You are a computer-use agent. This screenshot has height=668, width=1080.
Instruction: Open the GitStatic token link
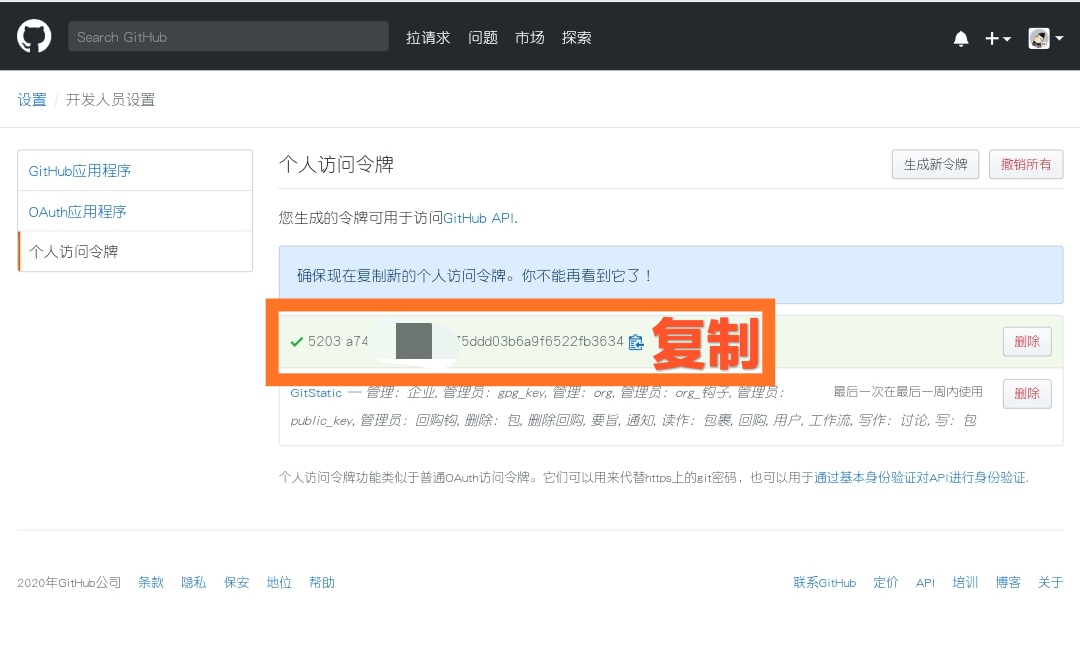tap(316, 393)
